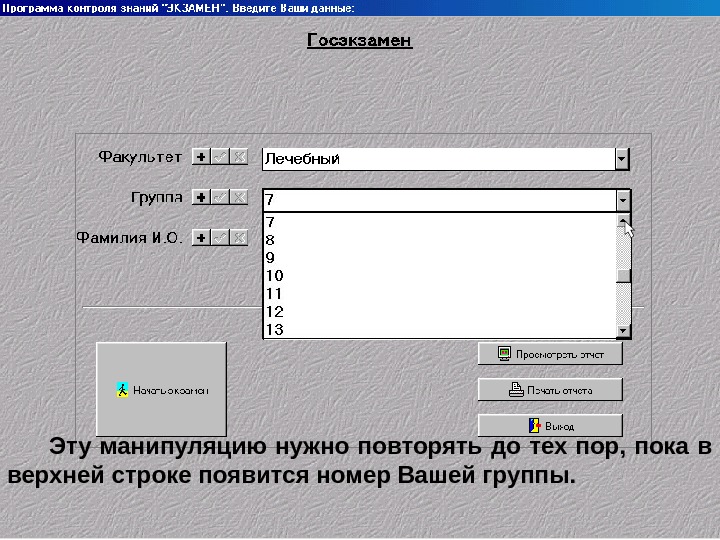The width and height of the screenshot is (720, 540).
Task: Click the X icon in the Группа row
Action: point(239,197)
